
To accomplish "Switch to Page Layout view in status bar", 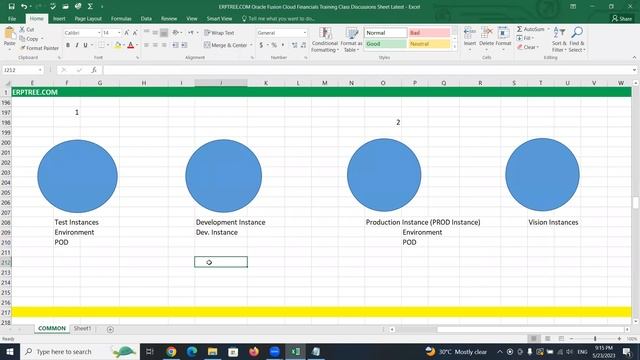I will 547,339.
